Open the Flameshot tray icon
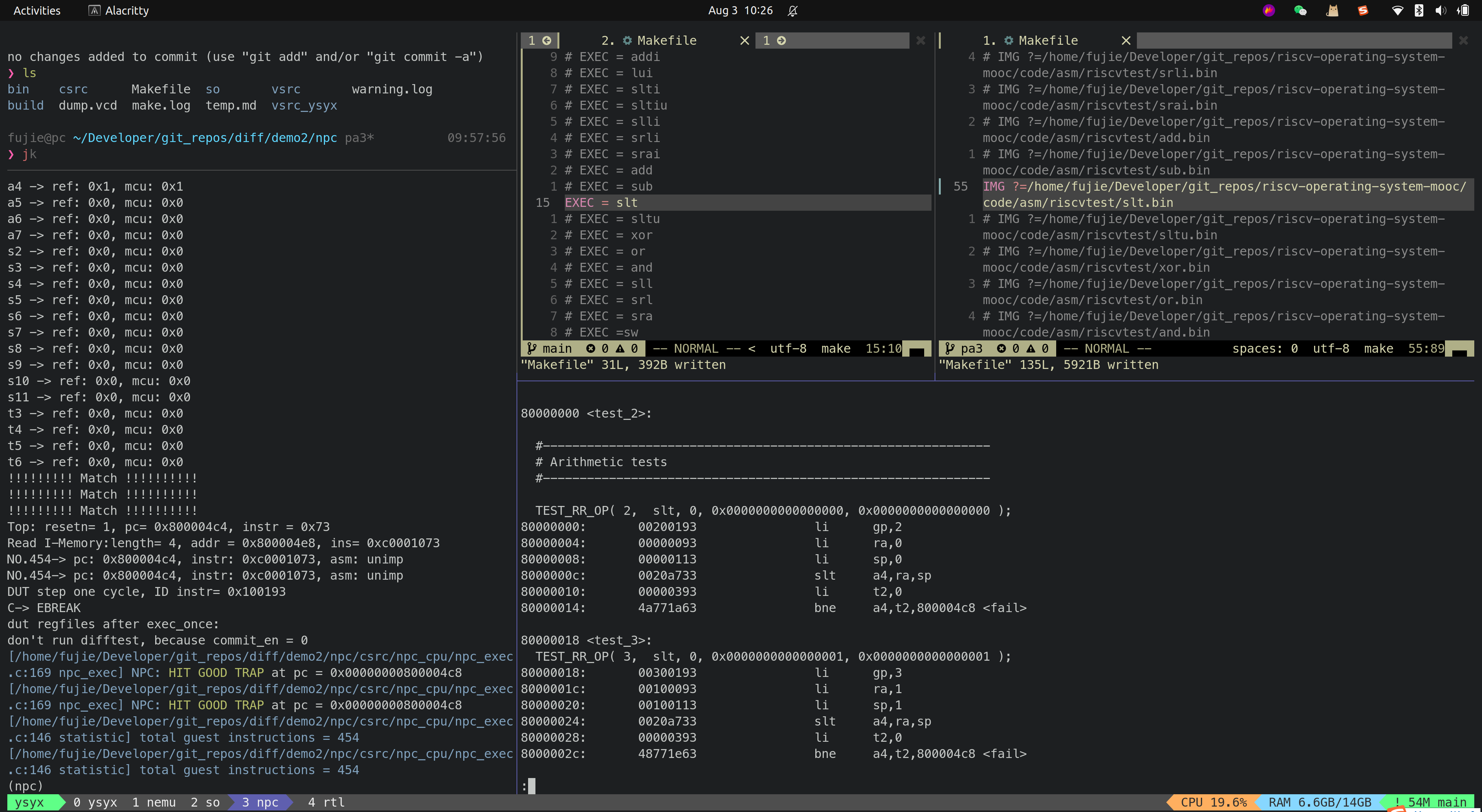 [1269, 10]
